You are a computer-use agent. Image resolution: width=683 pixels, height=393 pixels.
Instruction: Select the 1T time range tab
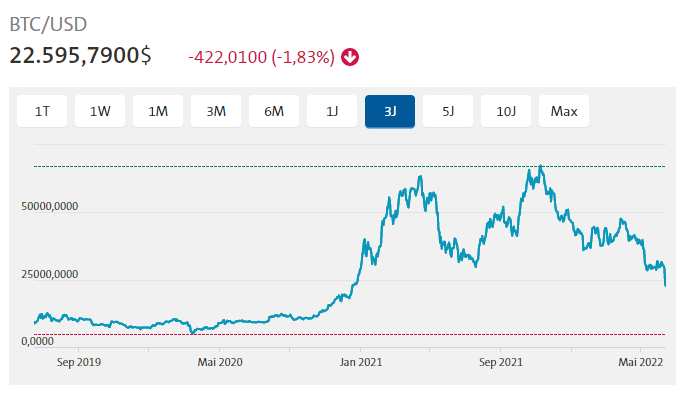42,111
